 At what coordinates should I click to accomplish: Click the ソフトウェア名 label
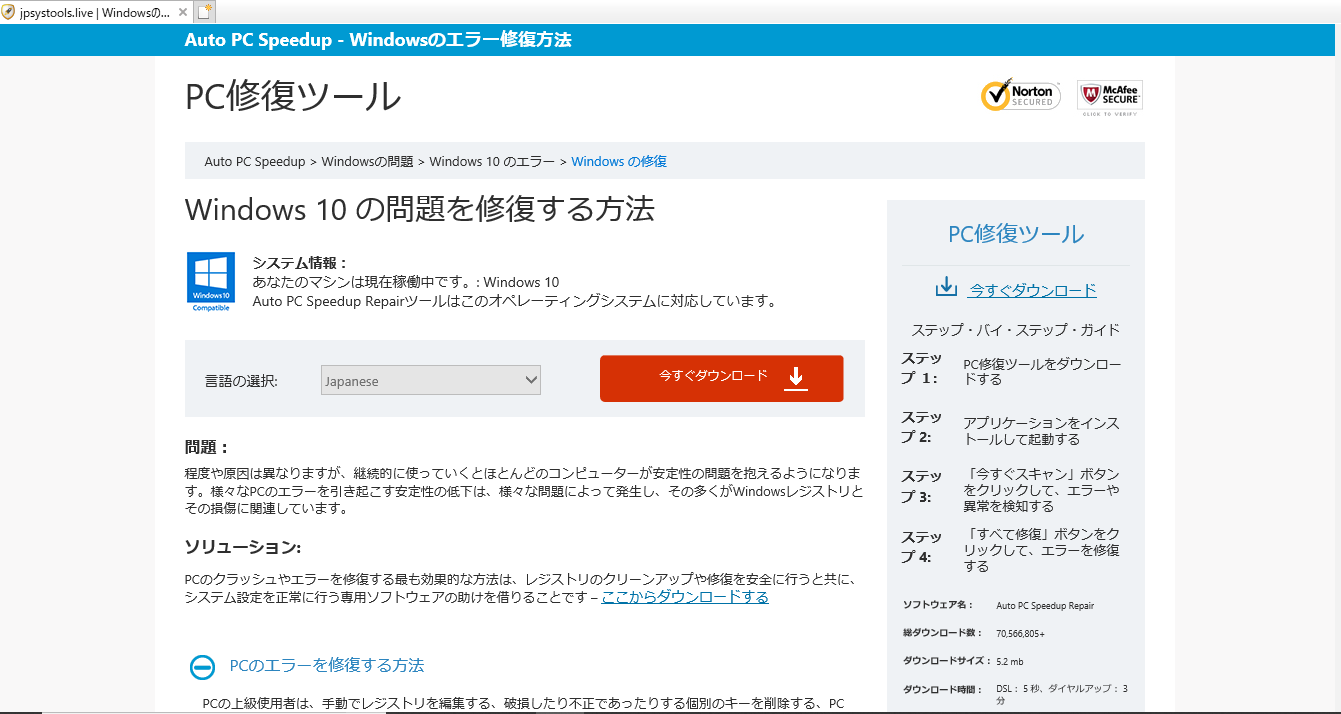click(937, 606)
